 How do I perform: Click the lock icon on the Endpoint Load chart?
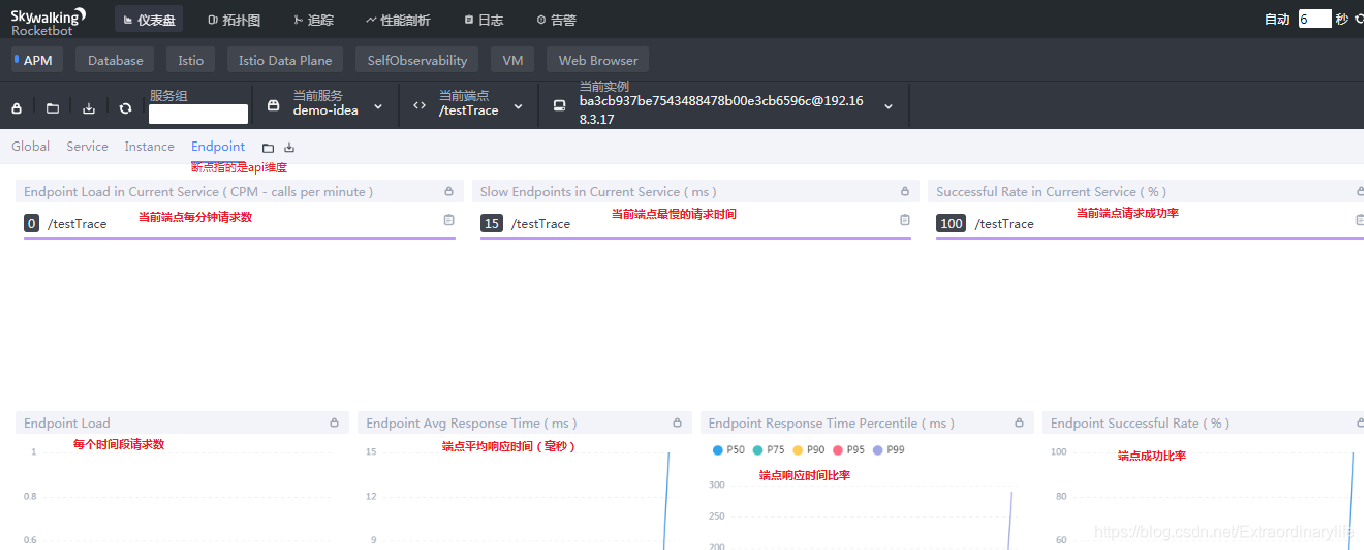pyautogui.click(x=335, y=423)
